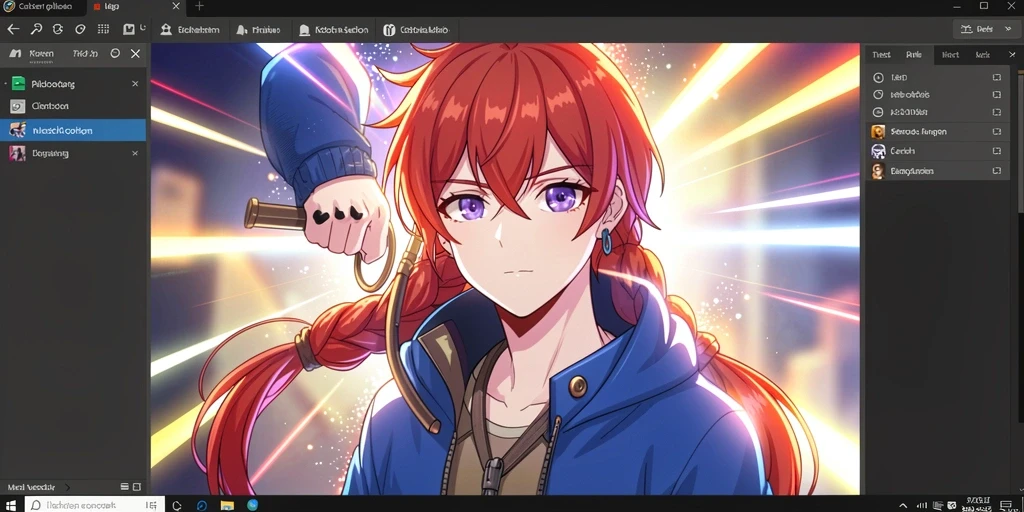Viewport: 1024px width, 512px height.
Task: Click the back arrow in the toolbar
Action: tap(13, 29)
